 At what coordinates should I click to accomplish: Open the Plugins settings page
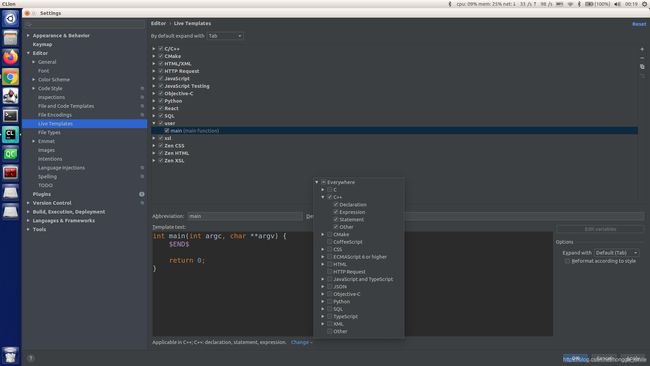41,194
